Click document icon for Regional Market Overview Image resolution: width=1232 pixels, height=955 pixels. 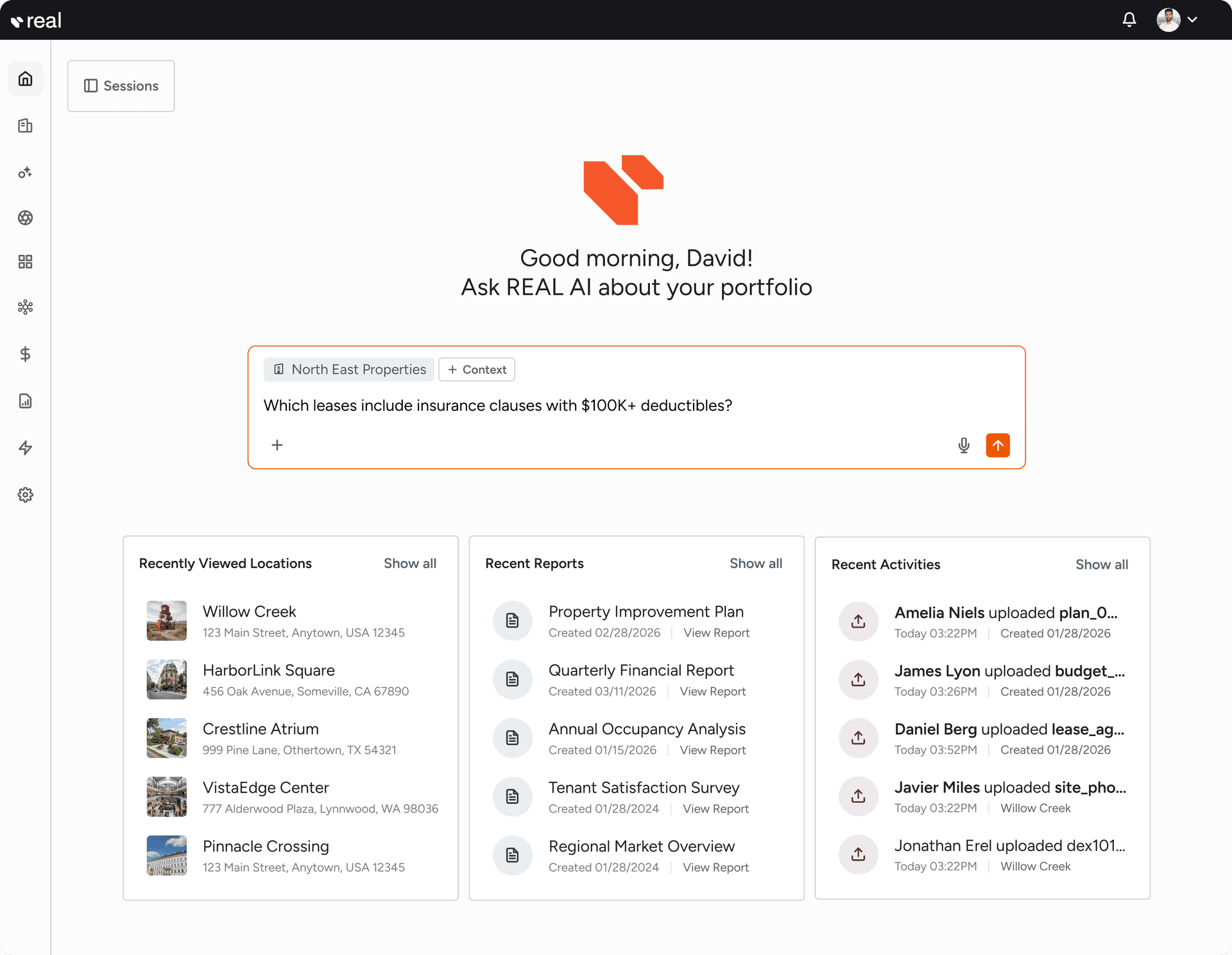coord(513,855)
